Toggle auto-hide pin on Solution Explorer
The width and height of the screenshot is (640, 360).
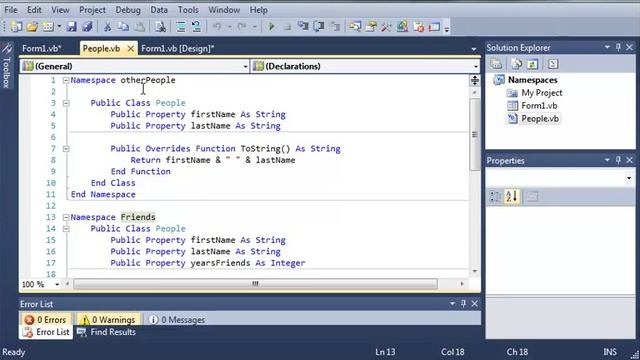[618, 47]
